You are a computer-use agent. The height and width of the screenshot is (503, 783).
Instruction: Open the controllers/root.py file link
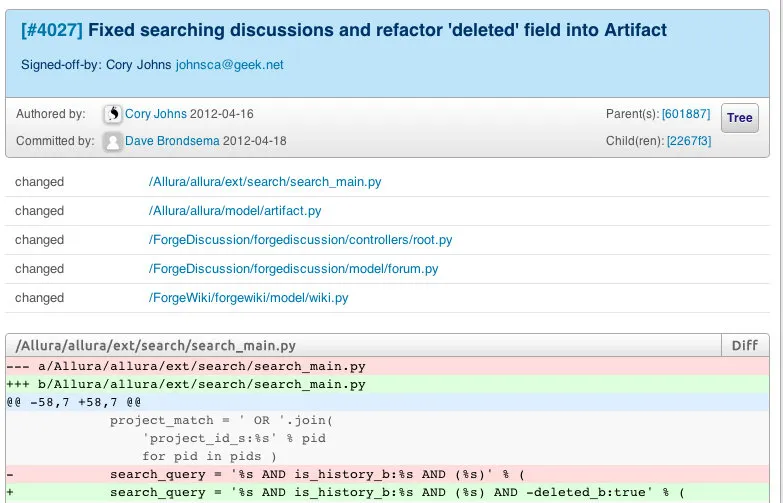[300, 240]
